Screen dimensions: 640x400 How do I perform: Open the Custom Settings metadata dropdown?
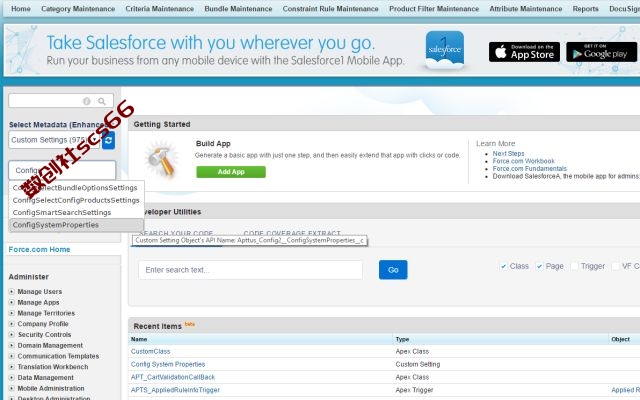(54, 140)
